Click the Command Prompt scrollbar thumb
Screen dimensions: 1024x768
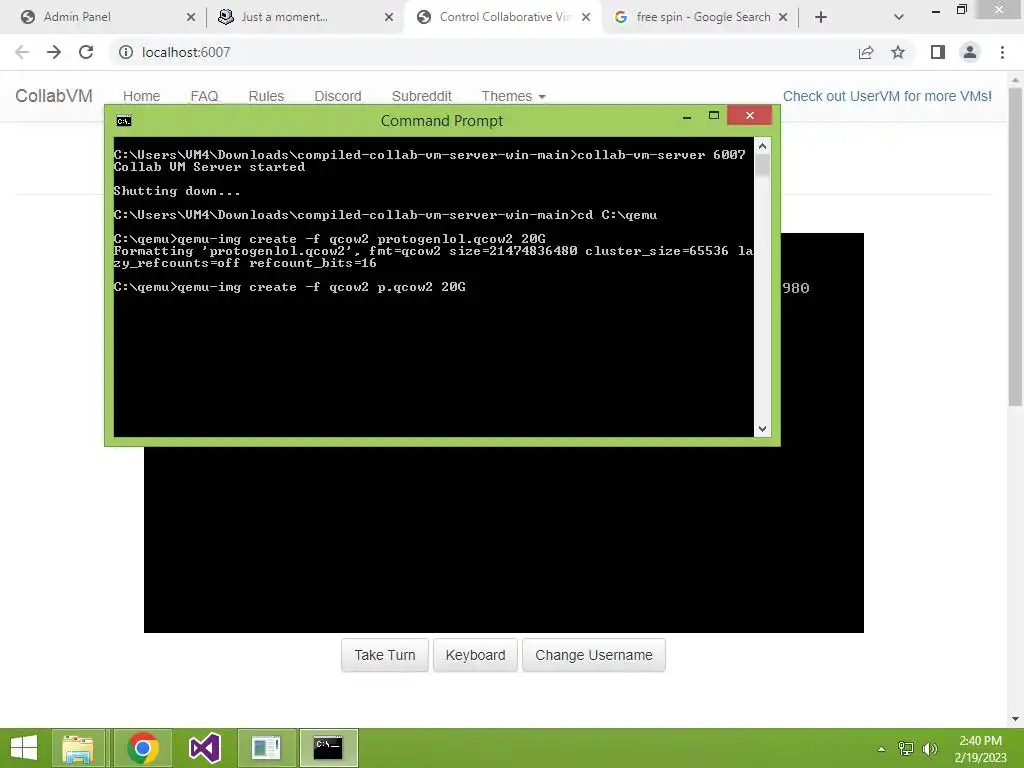[762, 165]
